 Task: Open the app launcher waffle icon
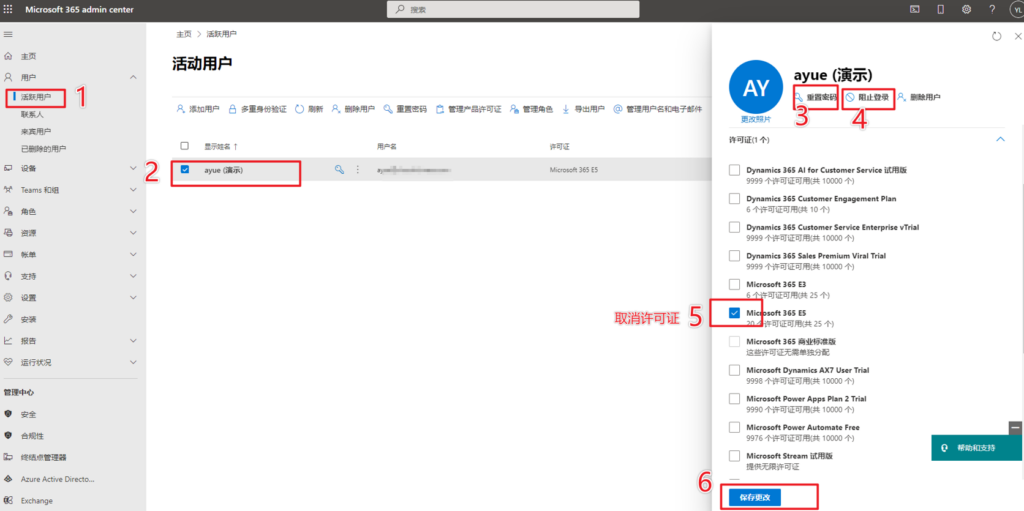click(x=9, y=9)
